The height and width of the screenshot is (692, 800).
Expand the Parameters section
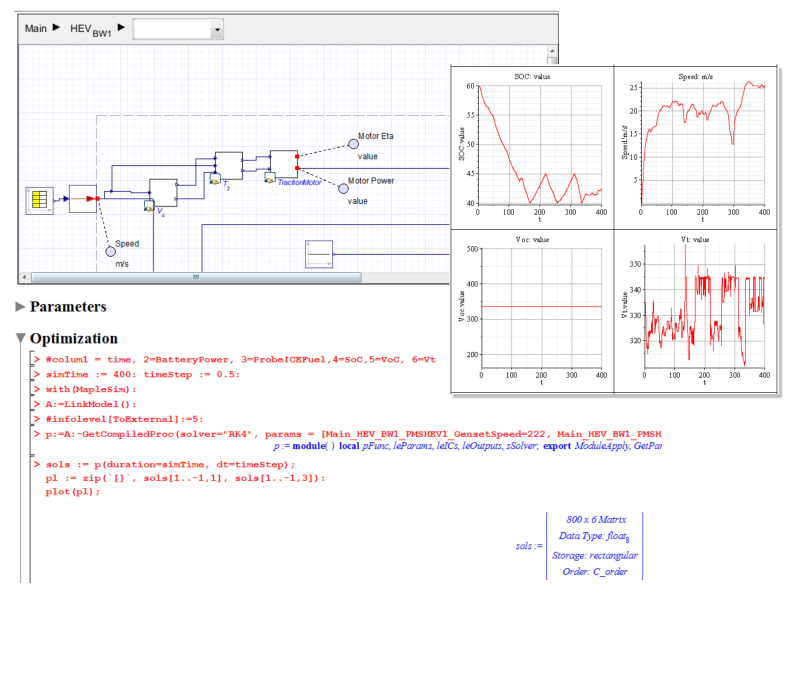[x=21, y=307]
